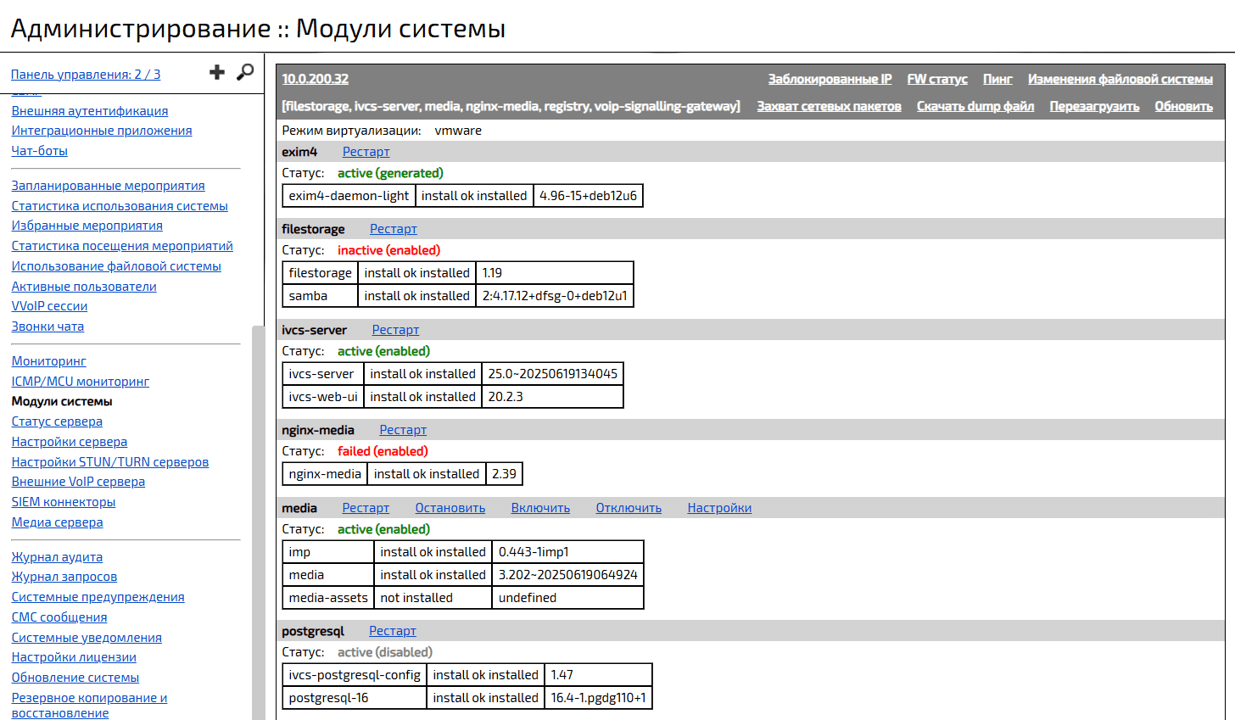Viewport: 1235px width, 720px height.
Task: Open SIEM коннекторы page
Action: [x=63, y=502]
